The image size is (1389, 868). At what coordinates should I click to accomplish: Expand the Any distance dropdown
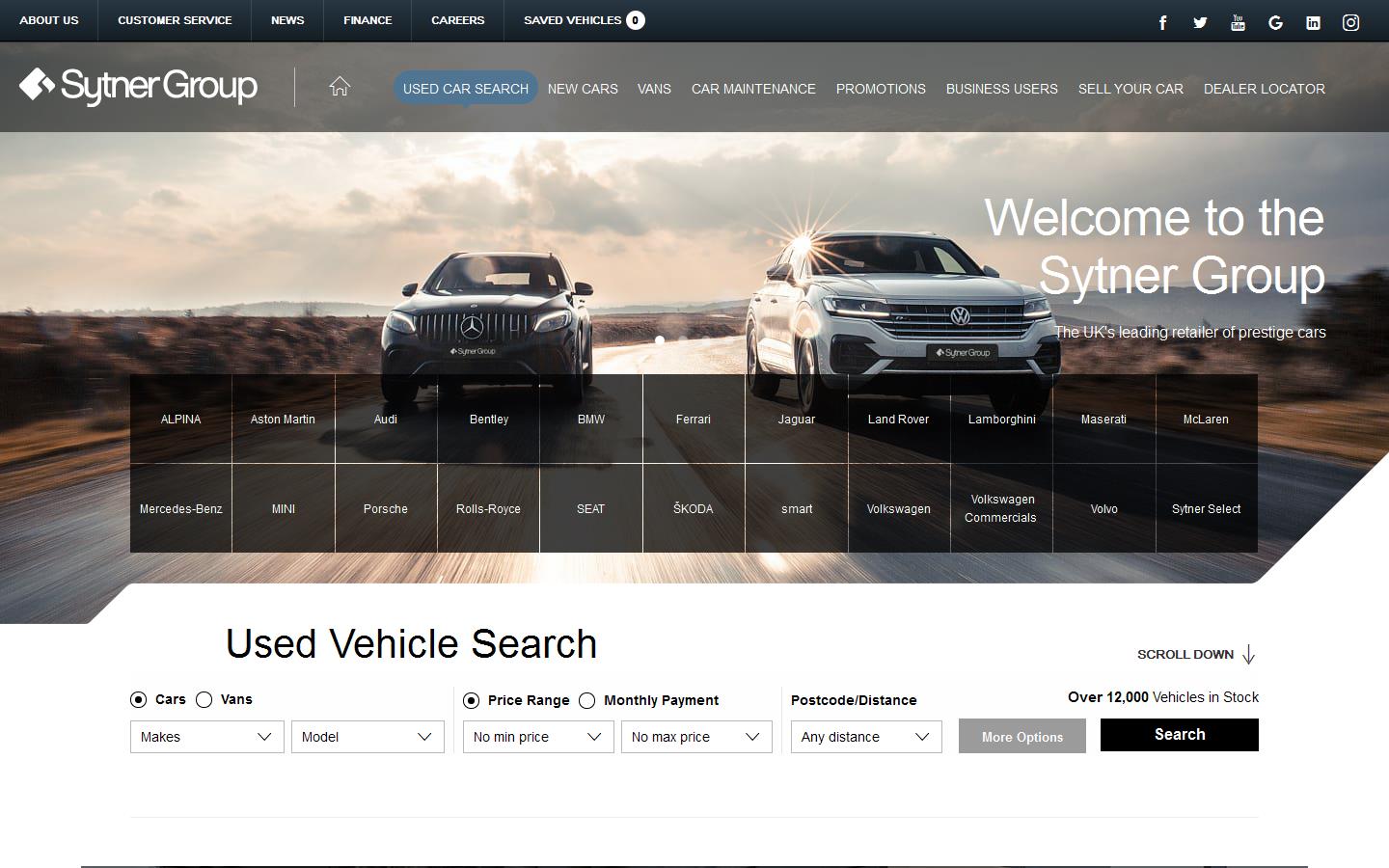(x=865, y=737)
